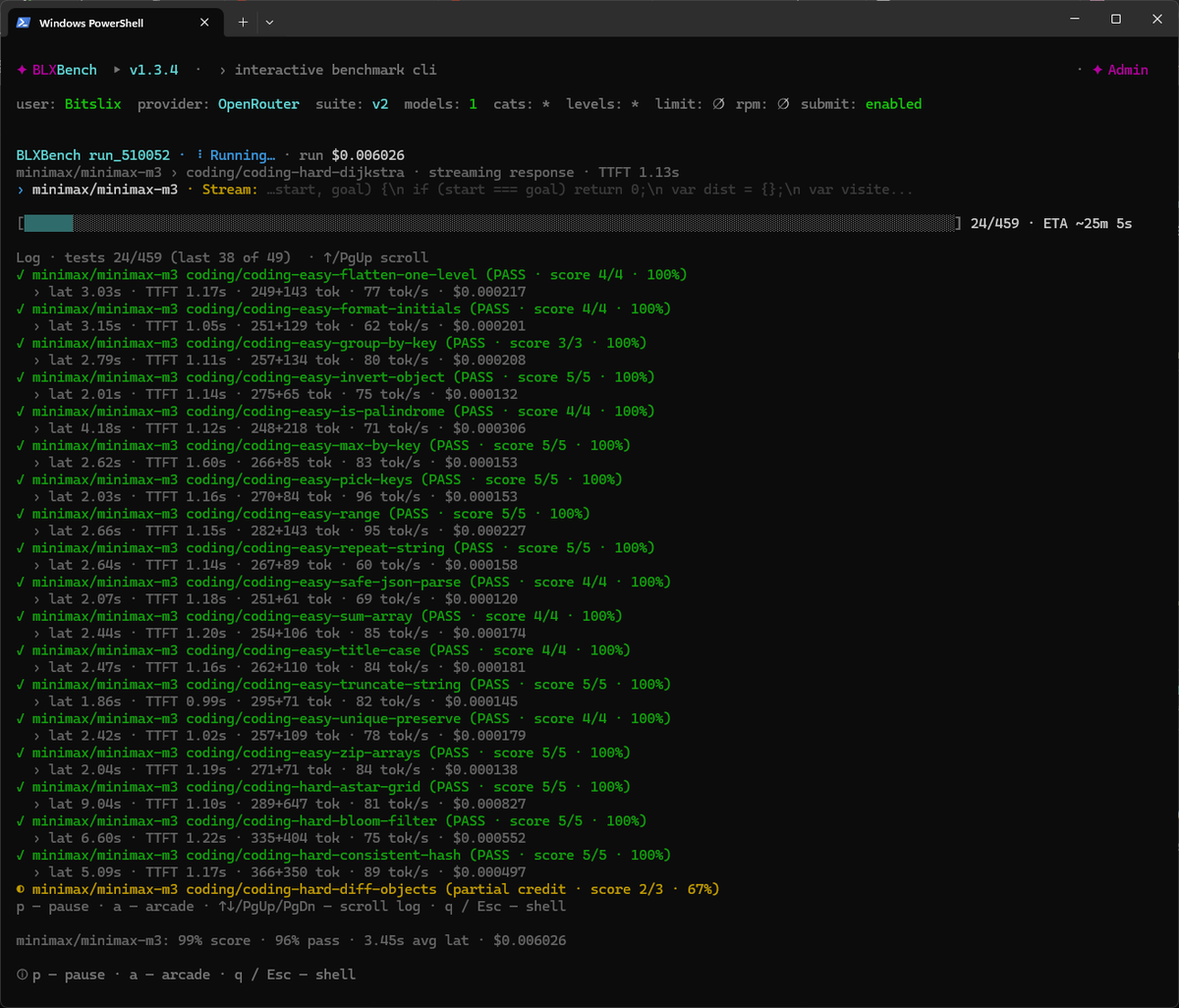
Task: Click the partial credit icon beside coding-hard-diff-objects
Action: (21, 889)
